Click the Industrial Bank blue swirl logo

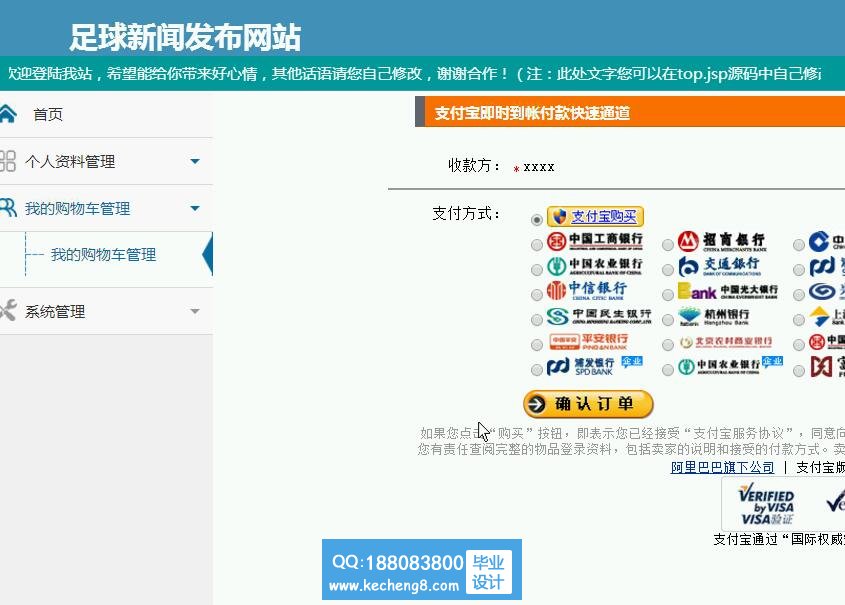coord(827,291)
